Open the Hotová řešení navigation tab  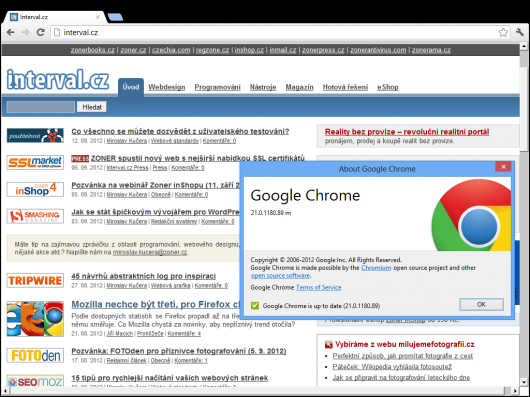pyautogui.click(x=345, y=87)
